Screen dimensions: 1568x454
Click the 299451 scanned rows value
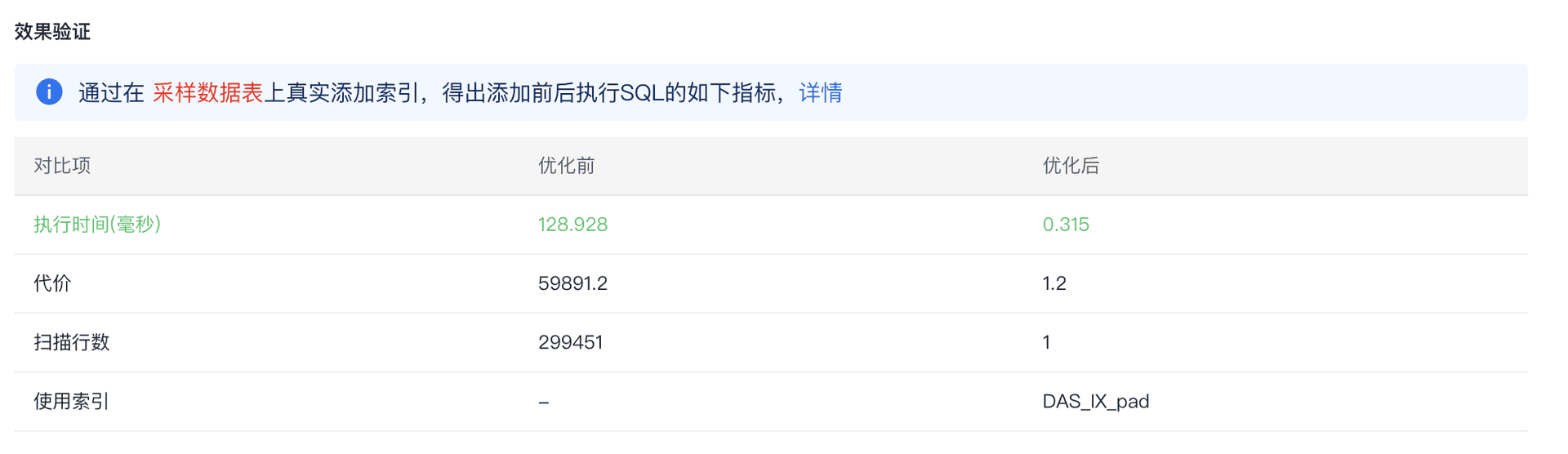coord(570,342)
